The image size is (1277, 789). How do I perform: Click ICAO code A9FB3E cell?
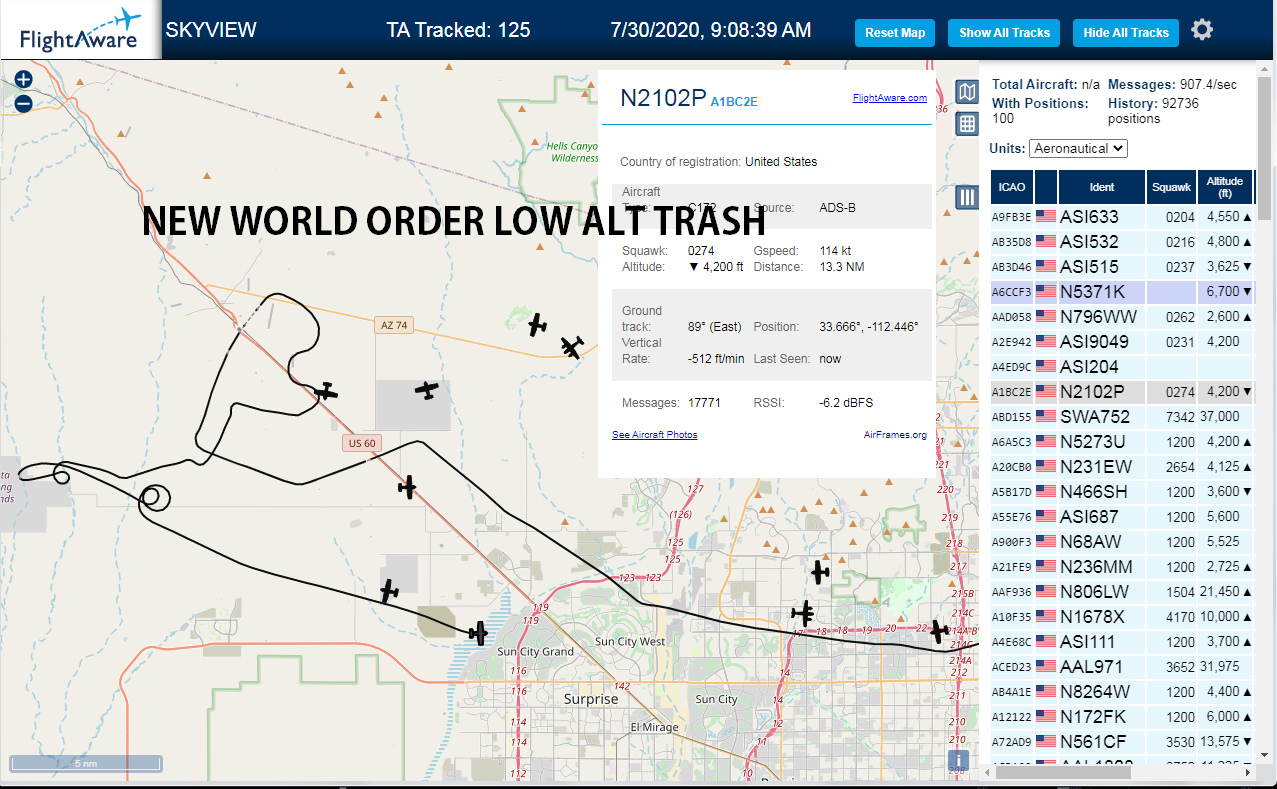pos(1011,217)
